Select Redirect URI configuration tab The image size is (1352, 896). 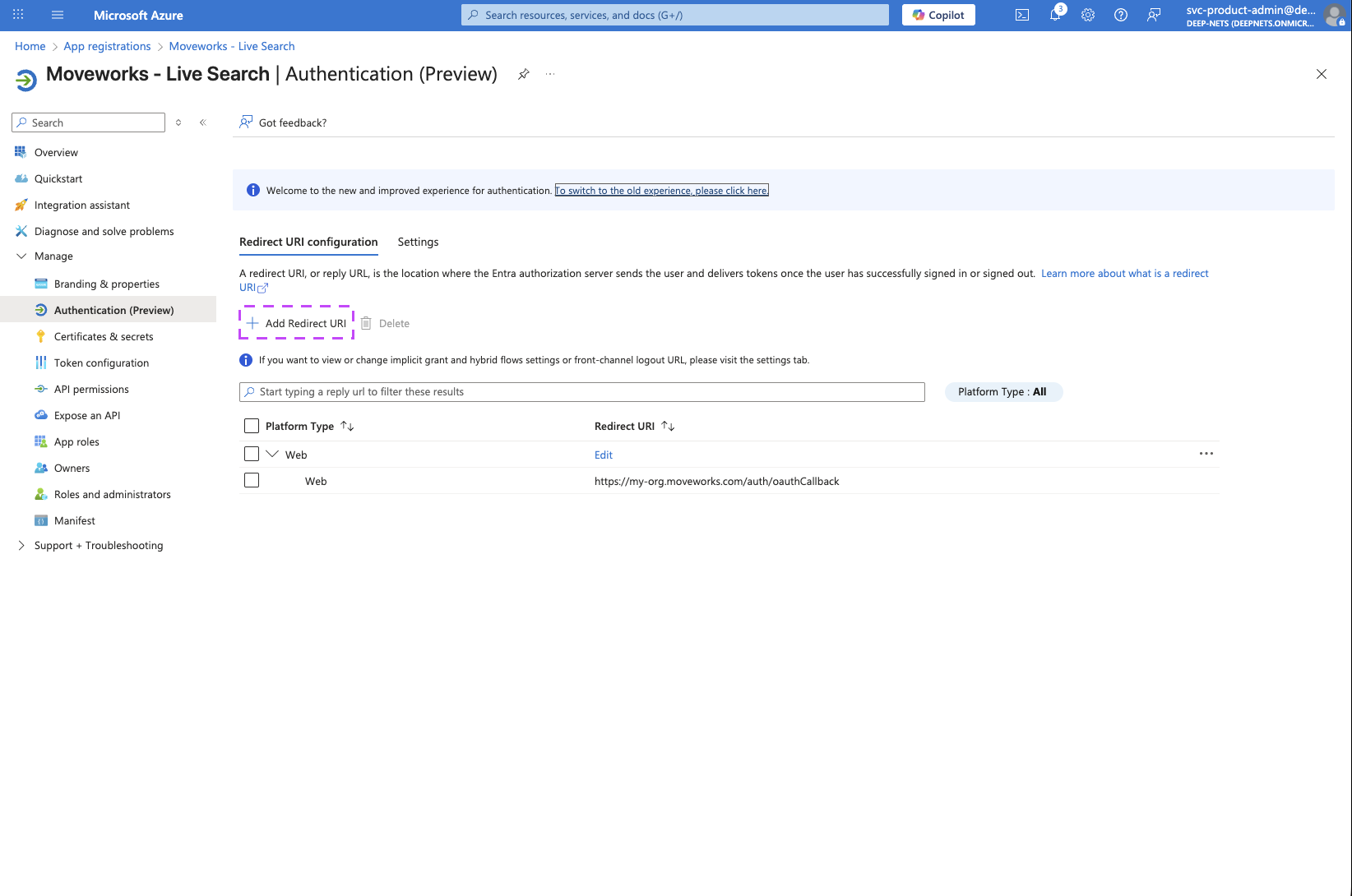[x=308, y=242]
